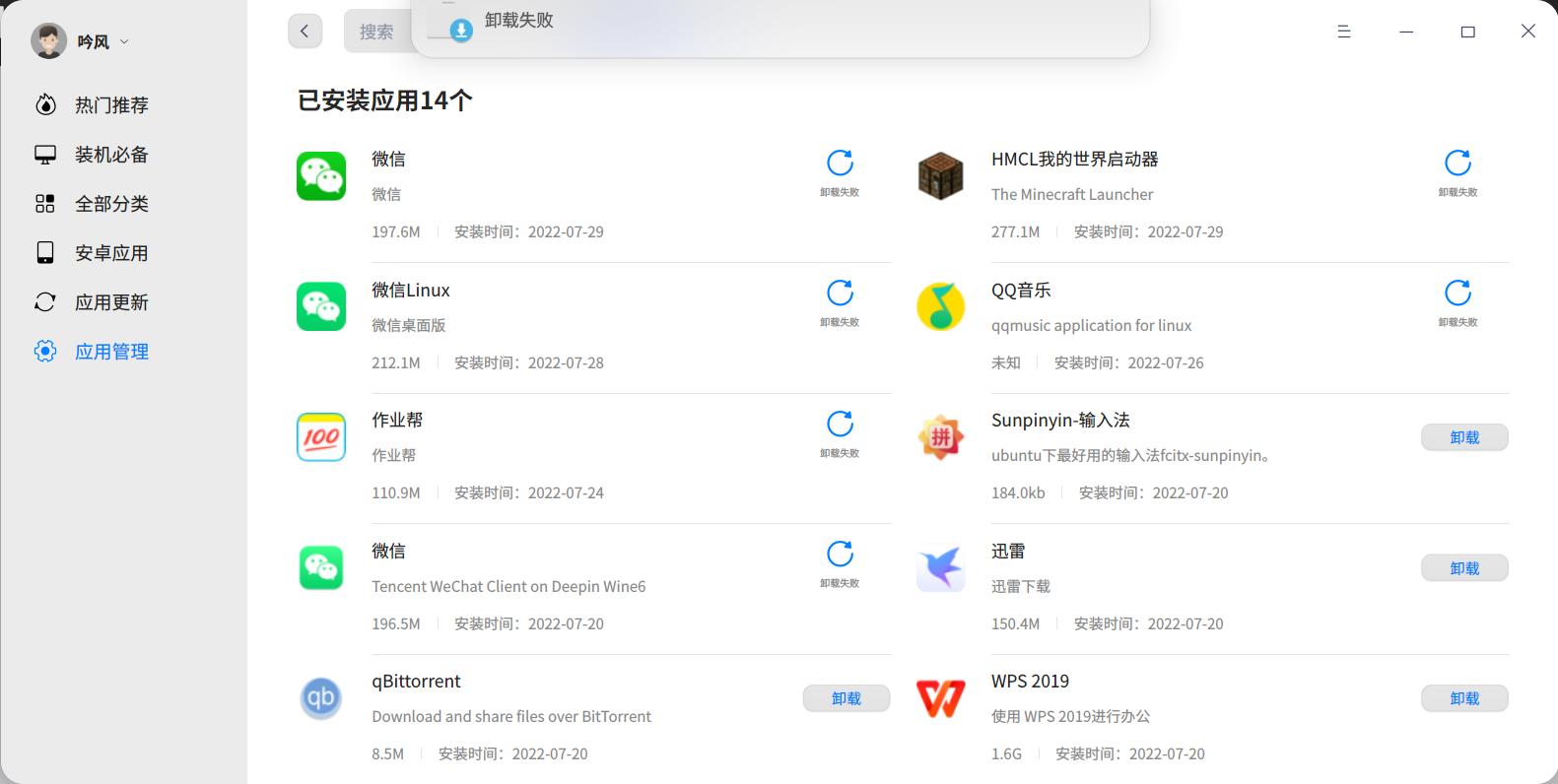Click the monitor icon for 装机必备
The height and width of the screenshot is (784, 1558).
45,155
